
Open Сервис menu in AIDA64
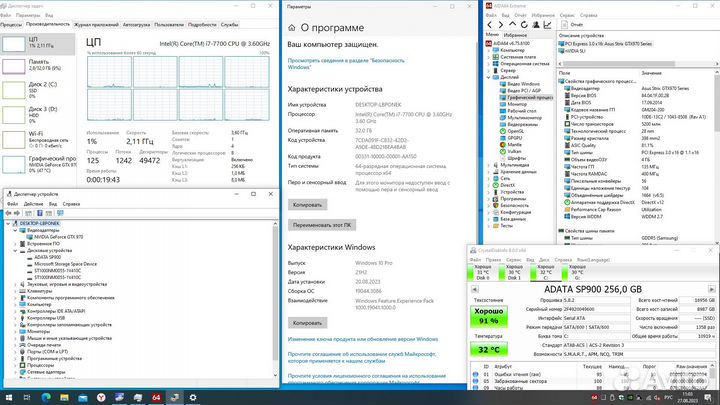(x=567, y=15)
